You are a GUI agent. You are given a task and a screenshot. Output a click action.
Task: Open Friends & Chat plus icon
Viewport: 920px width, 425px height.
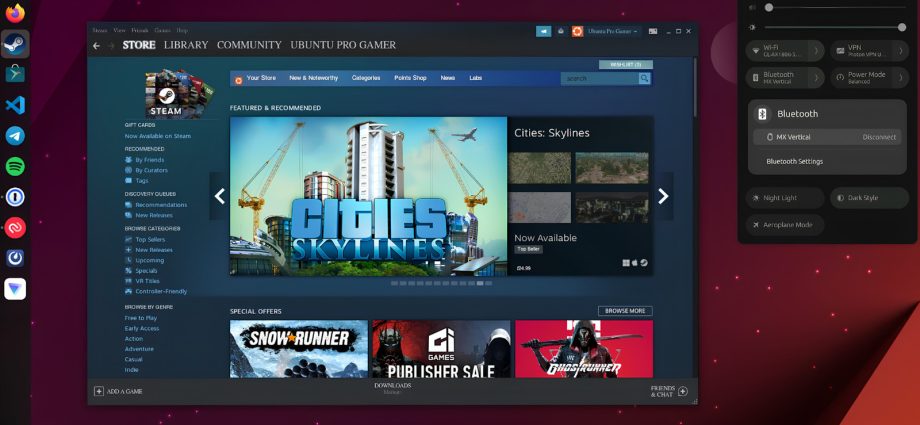tap(682, 392)
